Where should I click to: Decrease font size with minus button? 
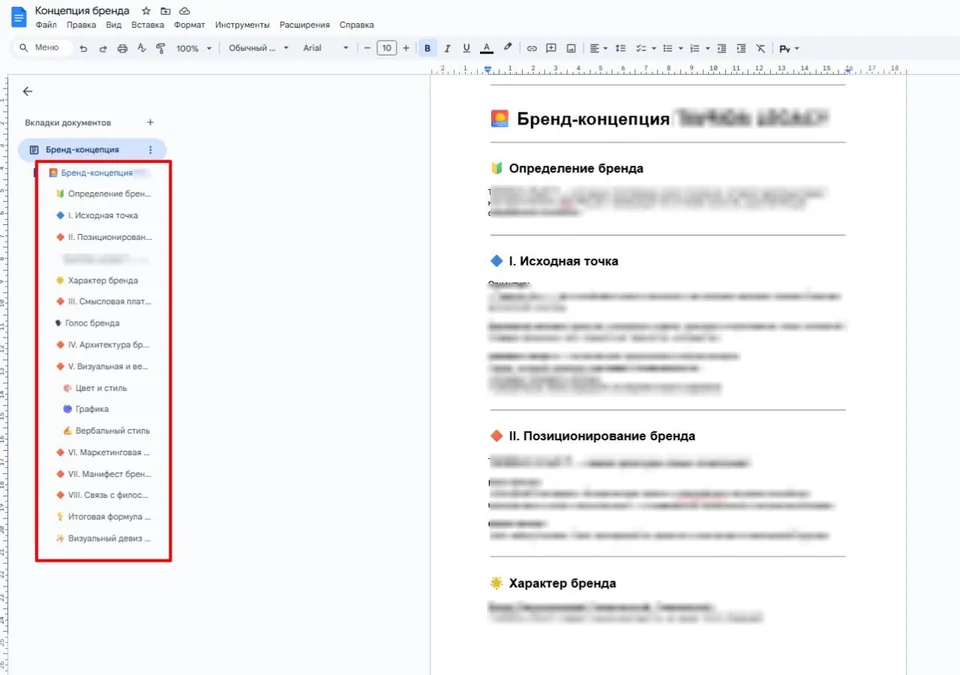pyautogui.click(x=367, y=48)
